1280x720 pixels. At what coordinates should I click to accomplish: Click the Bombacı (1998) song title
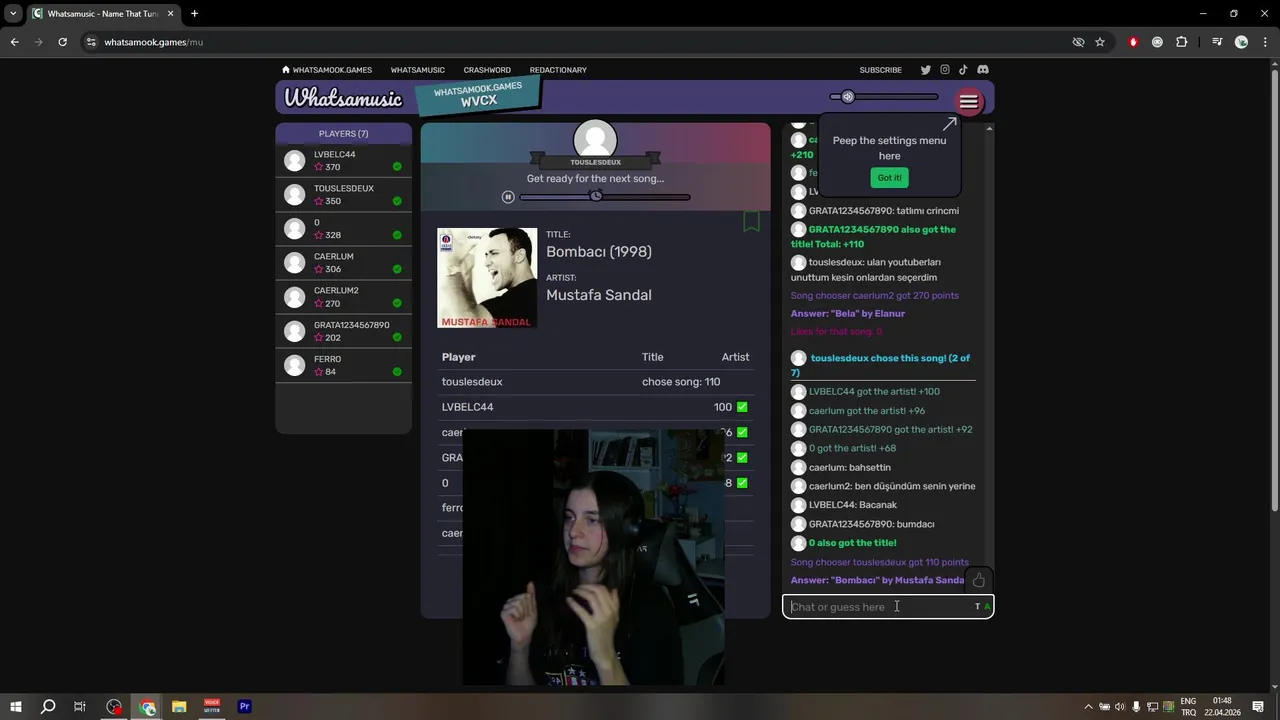click(x=599, y=252)
